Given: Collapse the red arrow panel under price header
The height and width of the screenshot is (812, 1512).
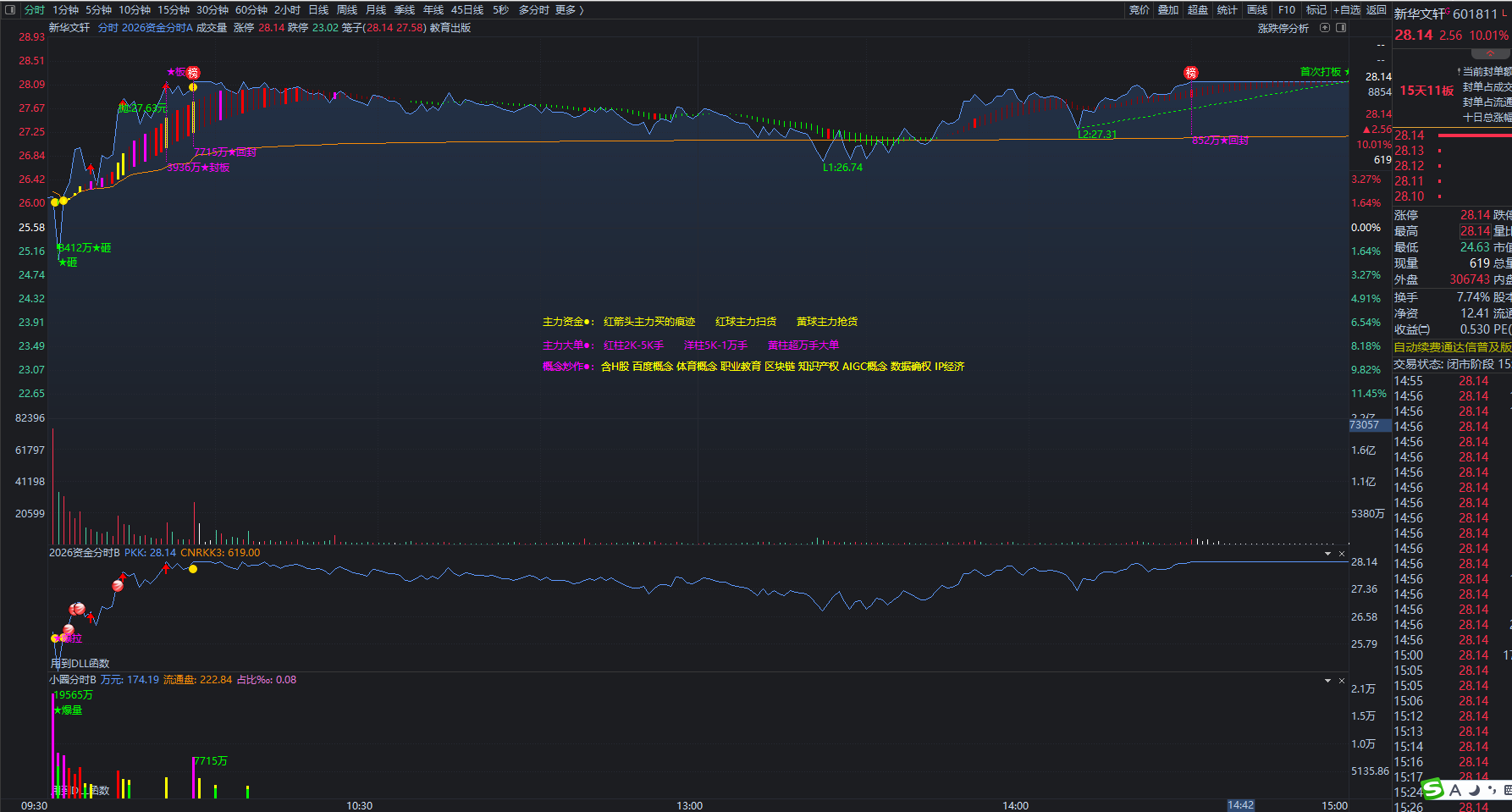Looking at the screenshot, I should (1491, 53).
